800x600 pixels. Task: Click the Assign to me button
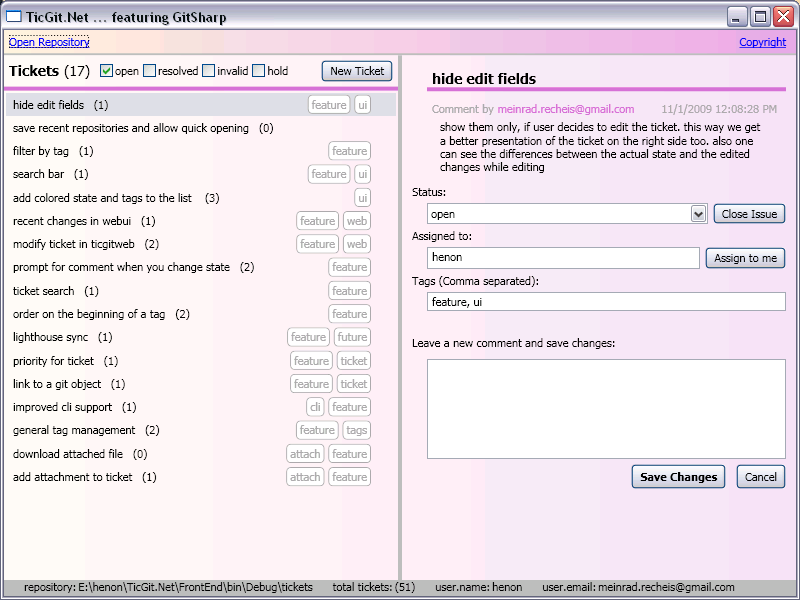[x=745, y=258]
